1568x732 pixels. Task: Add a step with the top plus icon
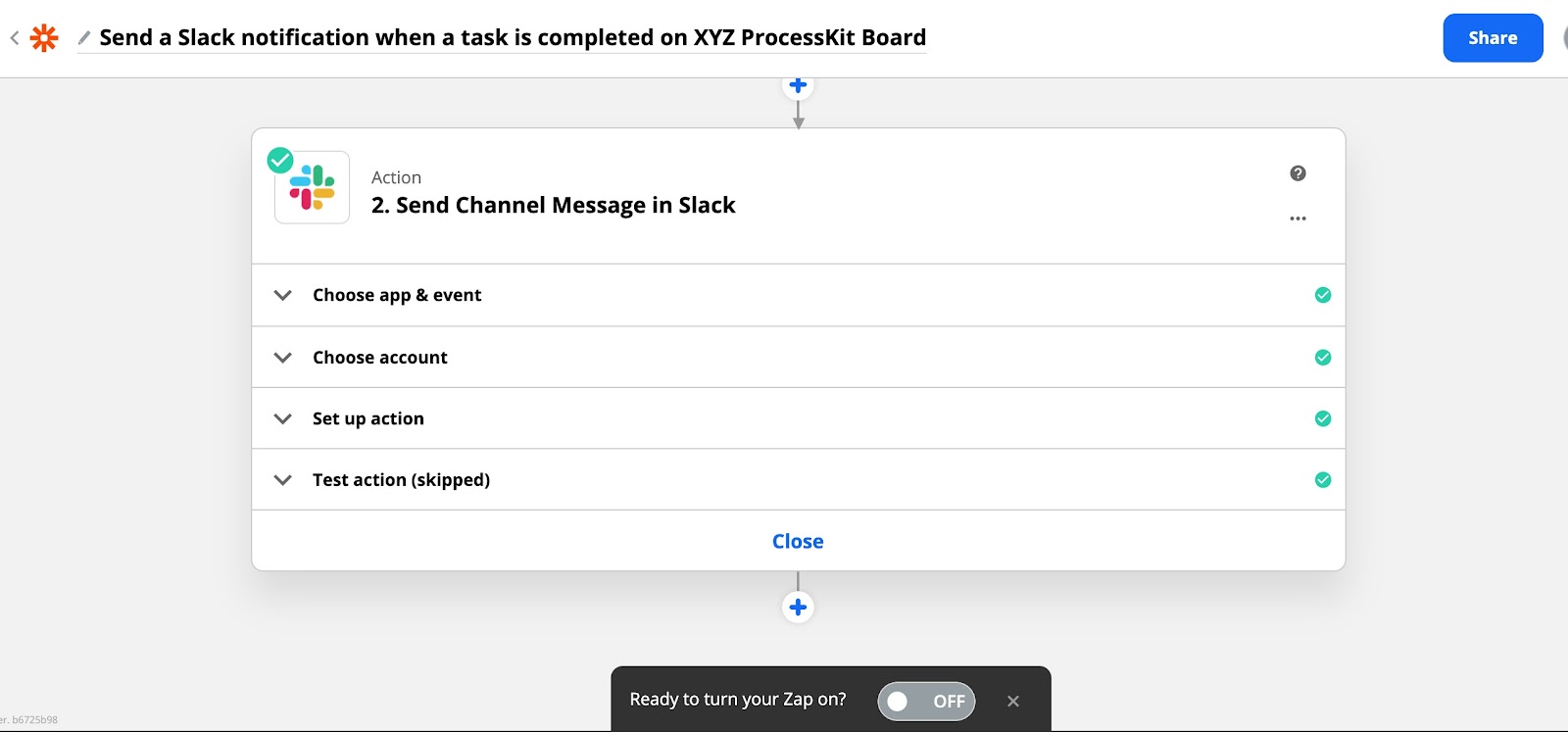tap(798, 86)
